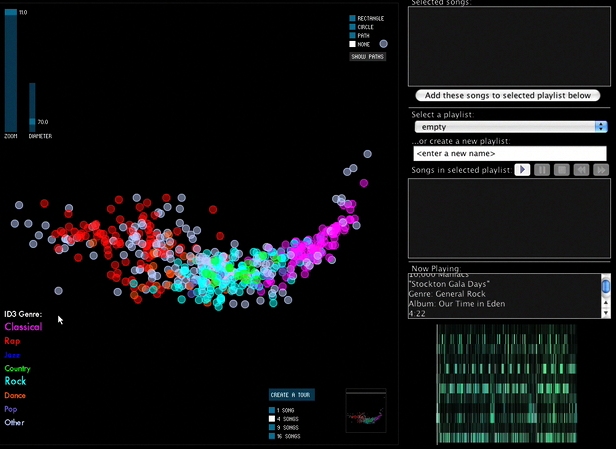This screenshot has height=449, width=616.
Task: Pause playlist playback
Action: tap(542, 170)
